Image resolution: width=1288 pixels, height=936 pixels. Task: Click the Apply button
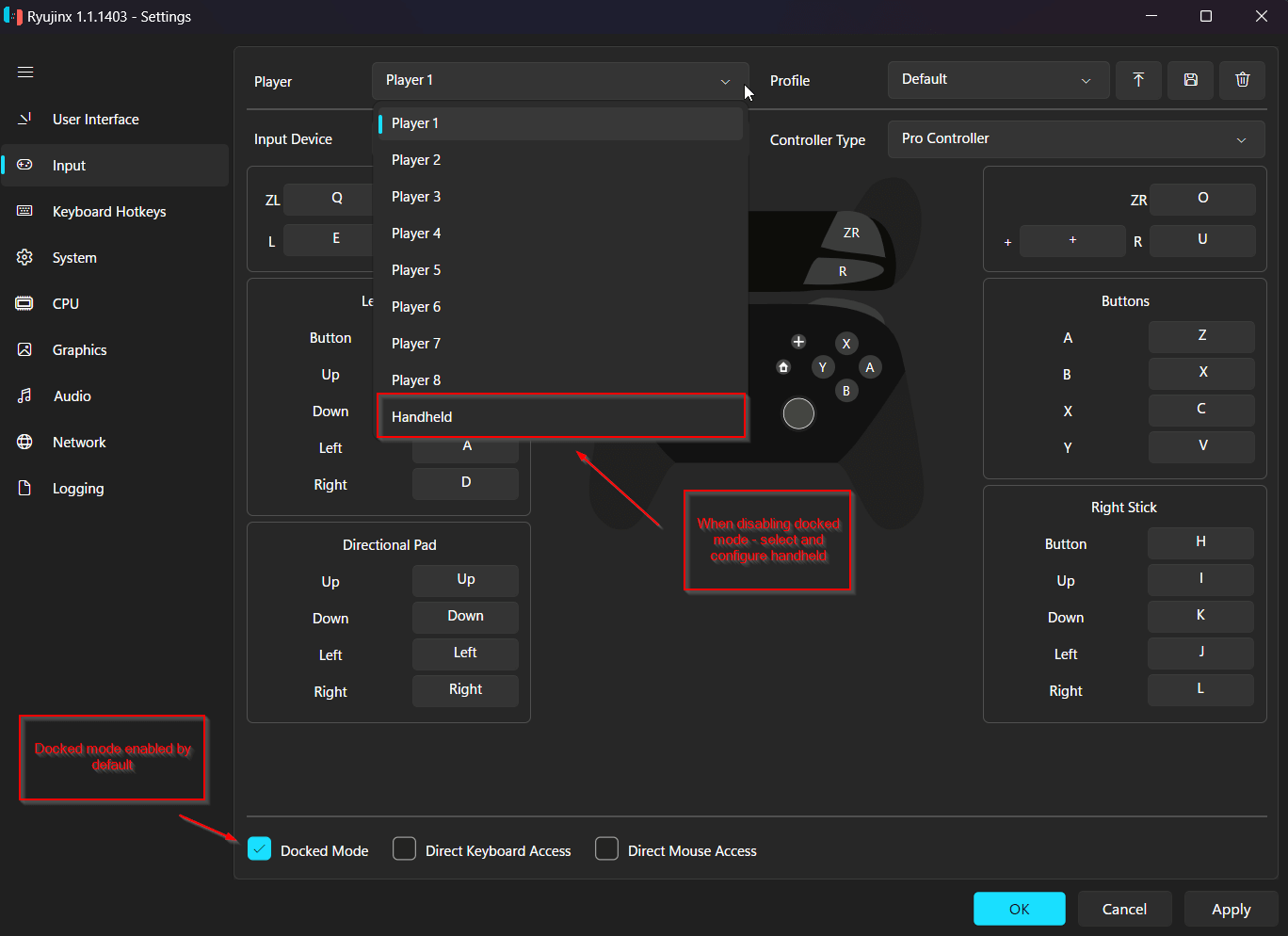coord(1231,909)
